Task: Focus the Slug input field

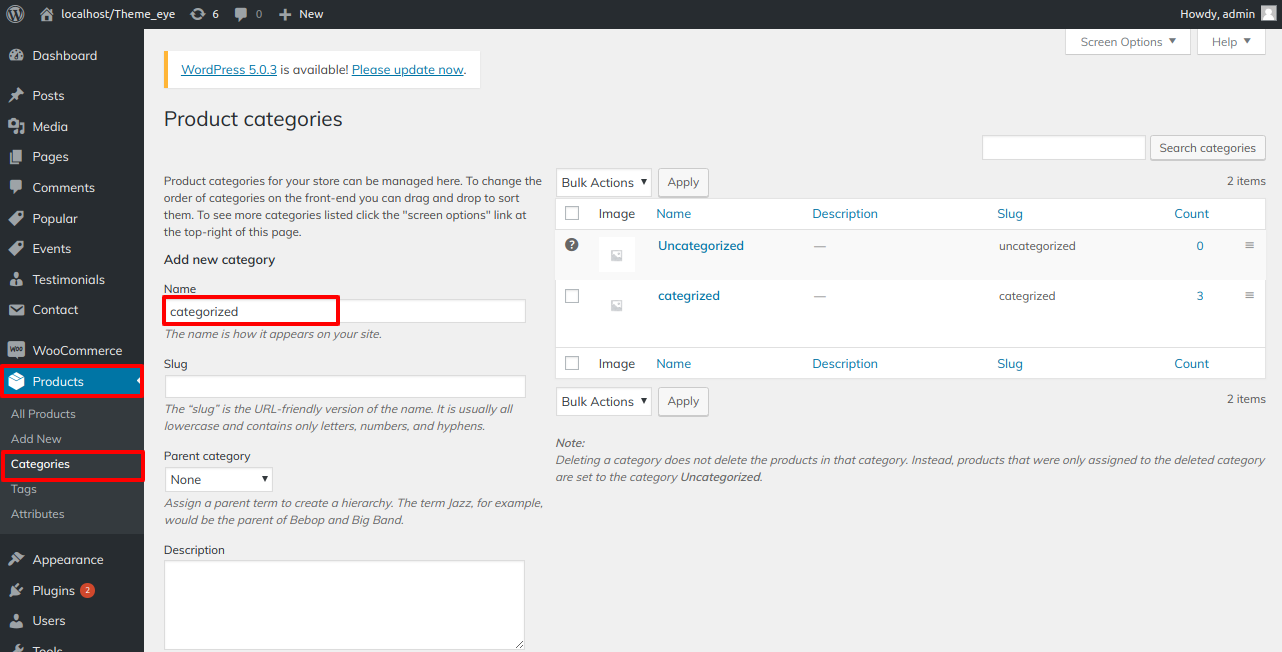Action: pos(345,387)
